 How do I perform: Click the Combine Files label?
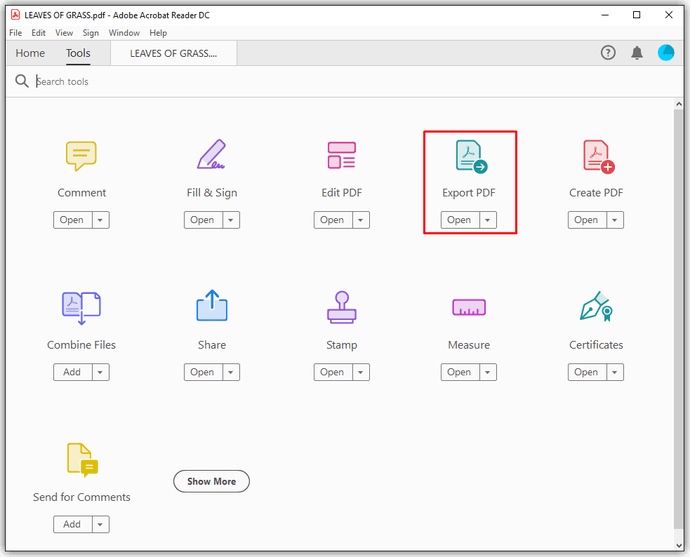(81, 345)
